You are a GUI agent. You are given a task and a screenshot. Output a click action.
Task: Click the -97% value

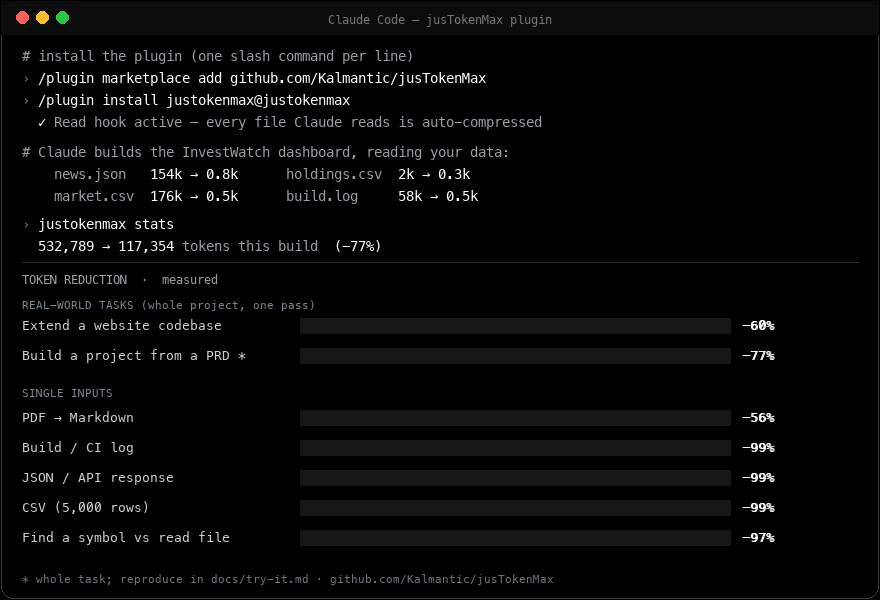pyautogui.click(x=758, y=538)
